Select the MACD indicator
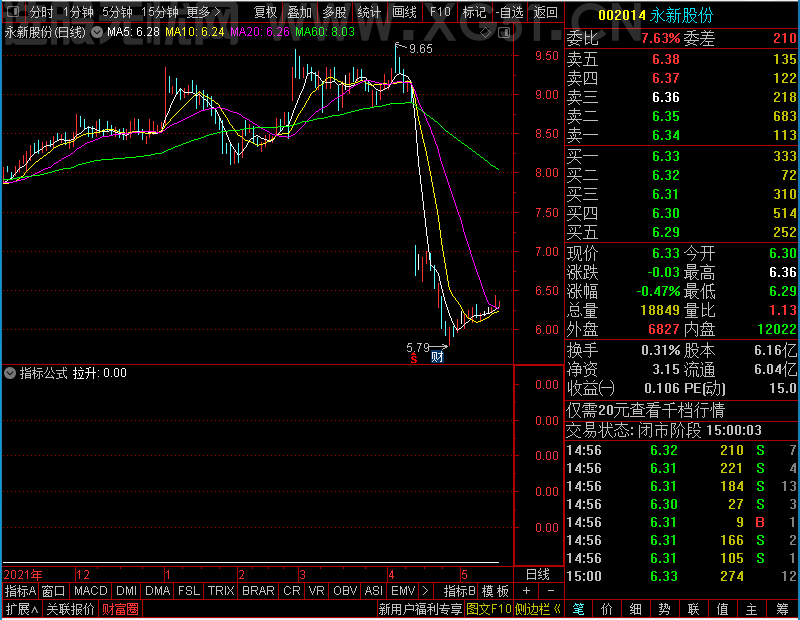This screenshot has height=620, width=800. click(x=91, y=591)
